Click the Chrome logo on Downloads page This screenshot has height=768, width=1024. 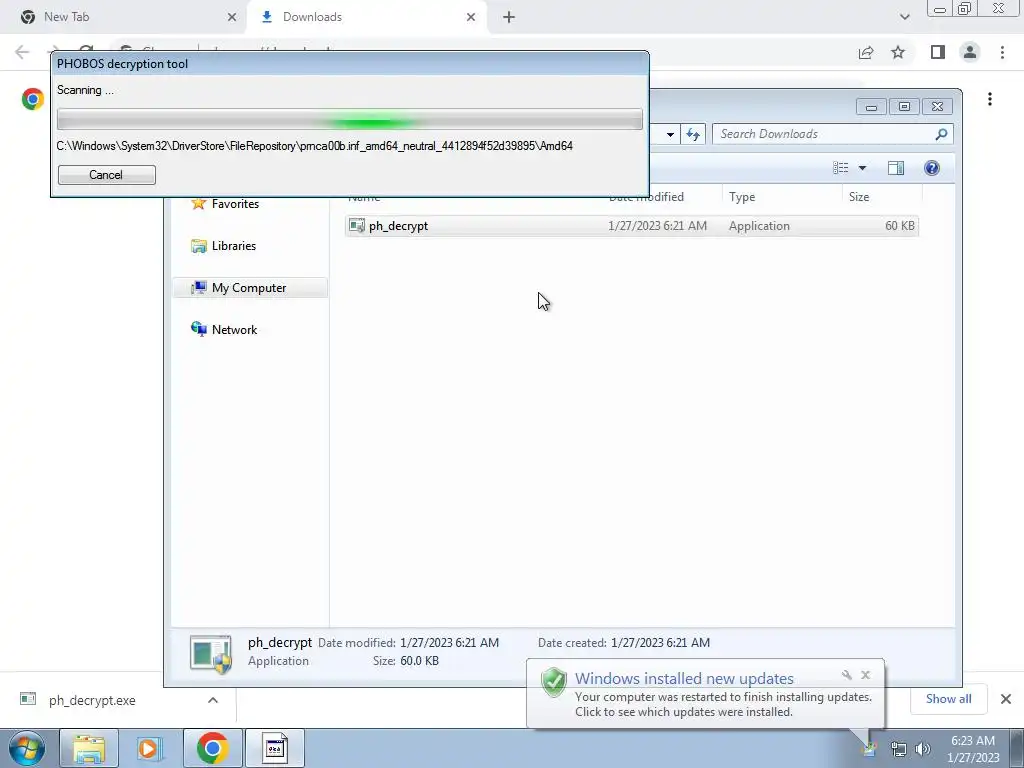click(33, 99)
